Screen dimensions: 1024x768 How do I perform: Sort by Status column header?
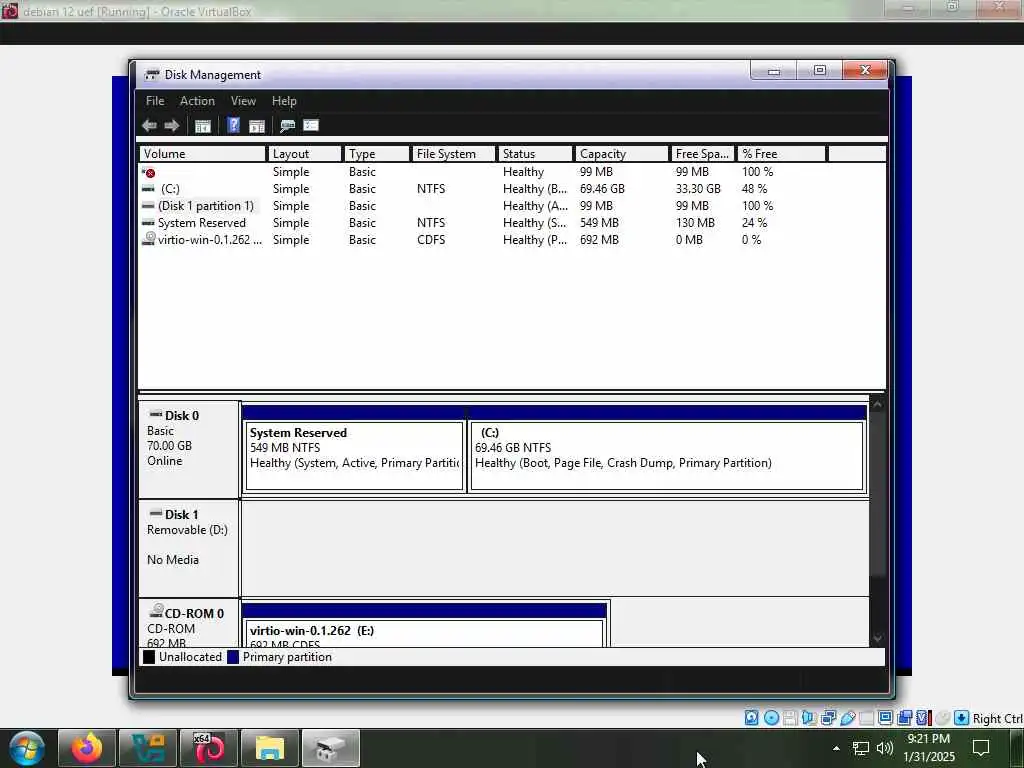point(535,153)
